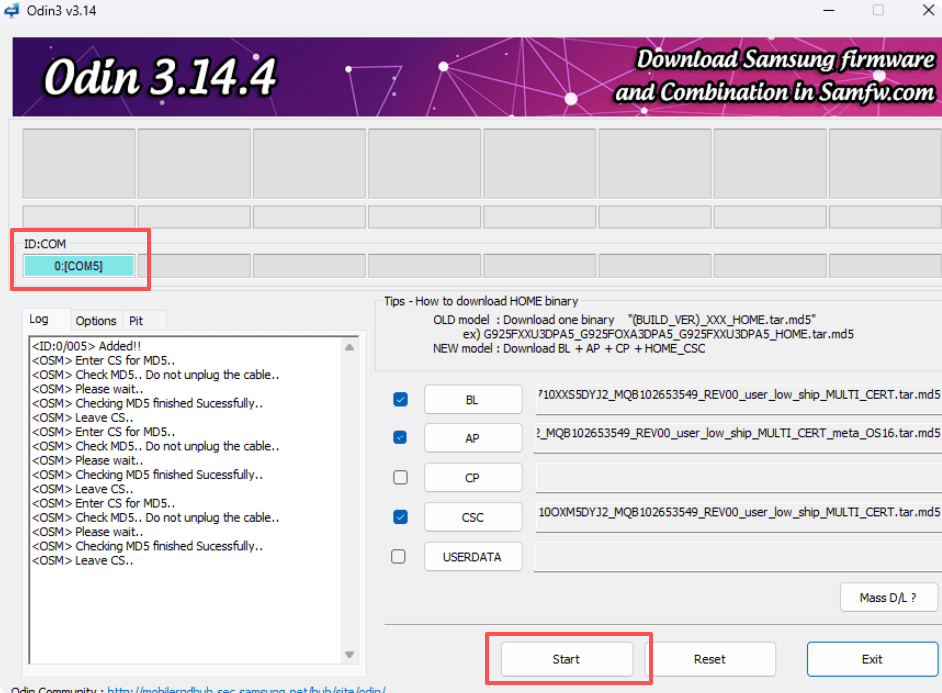The height and width of the screenshot is (693, 942).
Task: Open the Pit tab
Action: pyautogui.click(x=136, y=321)
